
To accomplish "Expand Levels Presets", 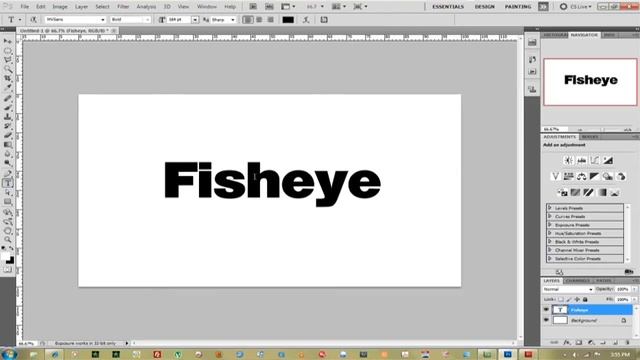I will pyautogui.click(x=550, y=208).
